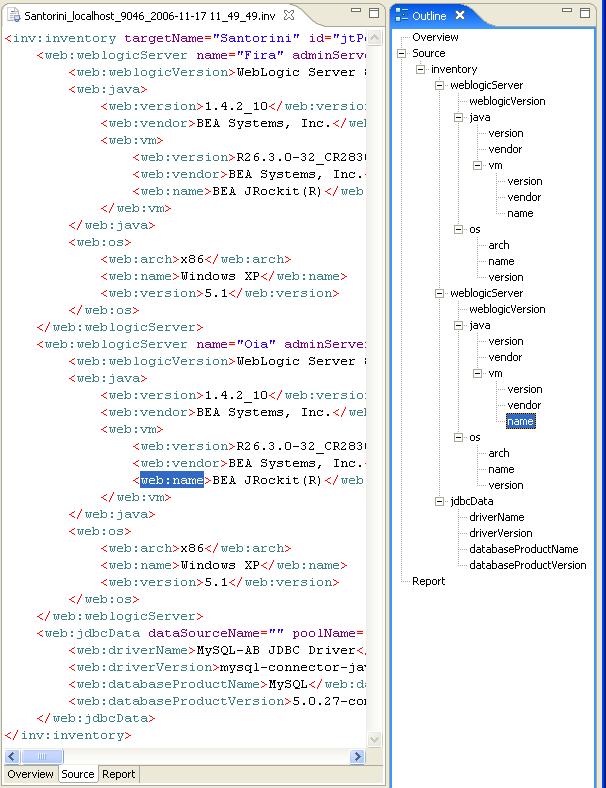Collapse the second os outline node
The image size is (606, 788).
[458, 438]
